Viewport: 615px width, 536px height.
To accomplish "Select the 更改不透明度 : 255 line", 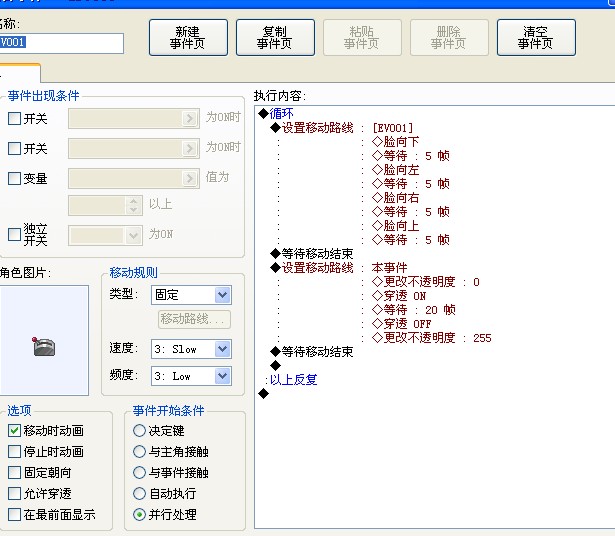I will 432,338.
